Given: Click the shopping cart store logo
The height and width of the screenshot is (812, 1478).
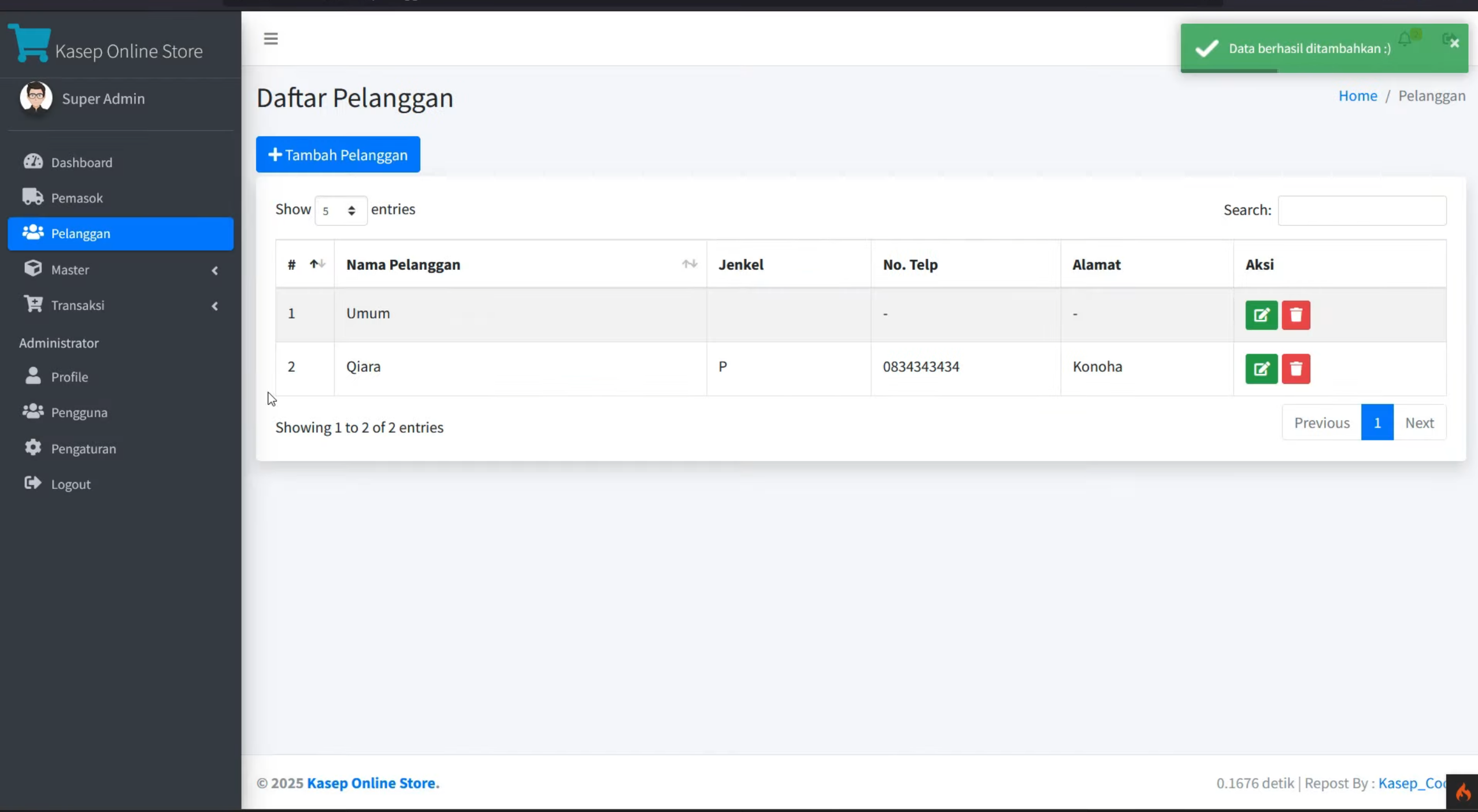Looking at the screenshot, I should [x=29, y=43].
